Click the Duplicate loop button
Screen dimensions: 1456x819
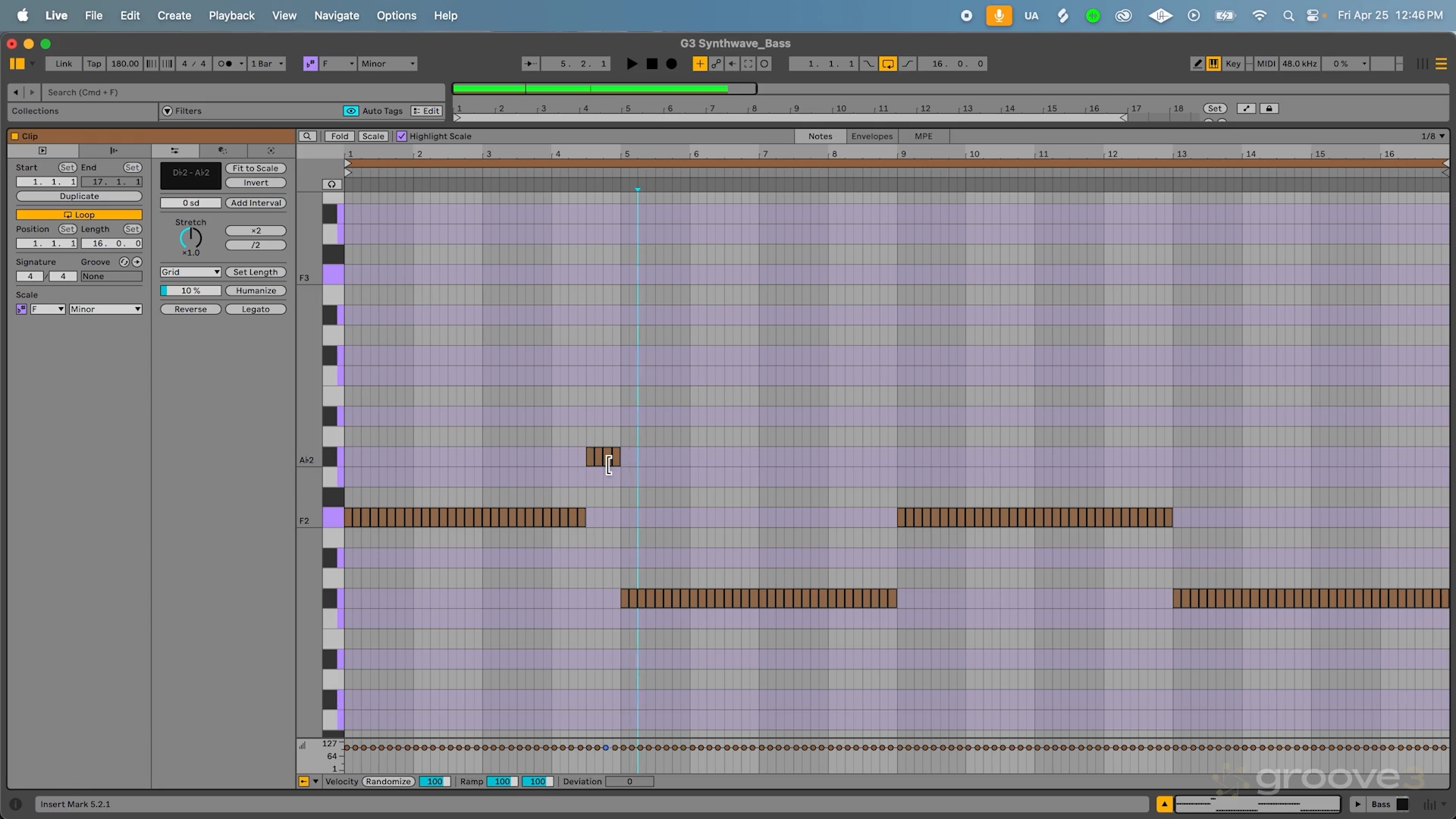pos(79,196)
